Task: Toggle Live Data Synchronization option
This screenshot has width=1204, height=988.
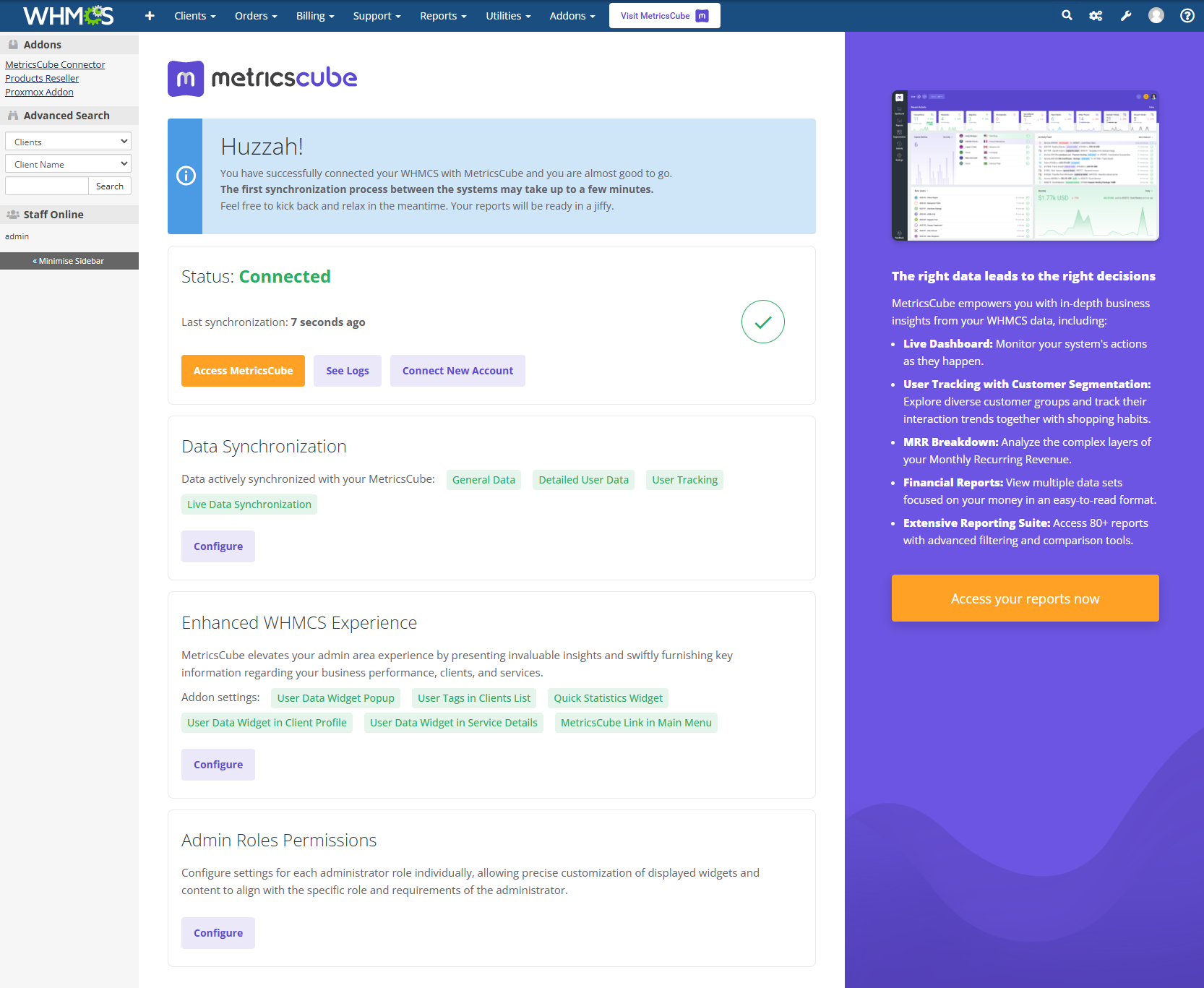Action: pyautogui.click(x=249, y=504)
